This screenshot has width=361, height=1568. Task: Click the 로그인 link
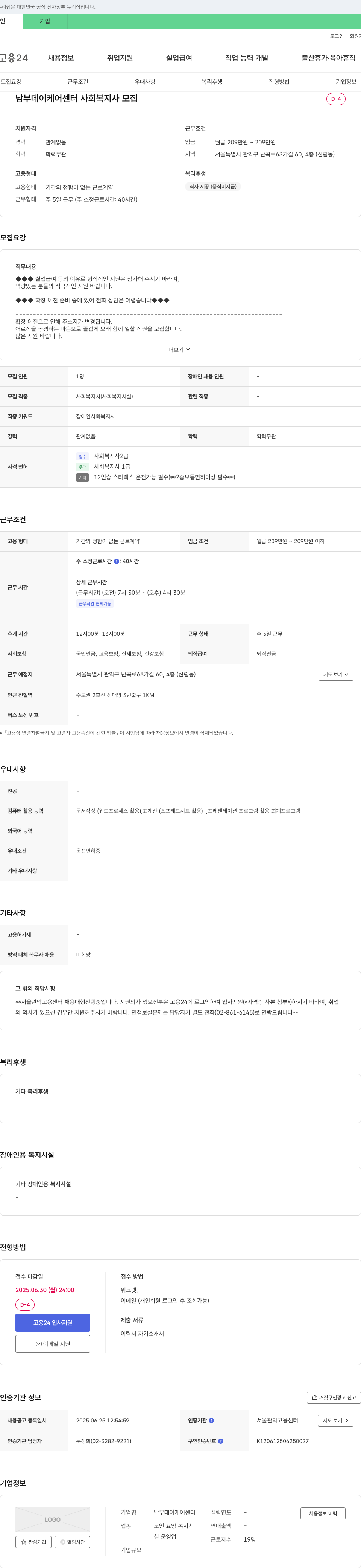337,36
